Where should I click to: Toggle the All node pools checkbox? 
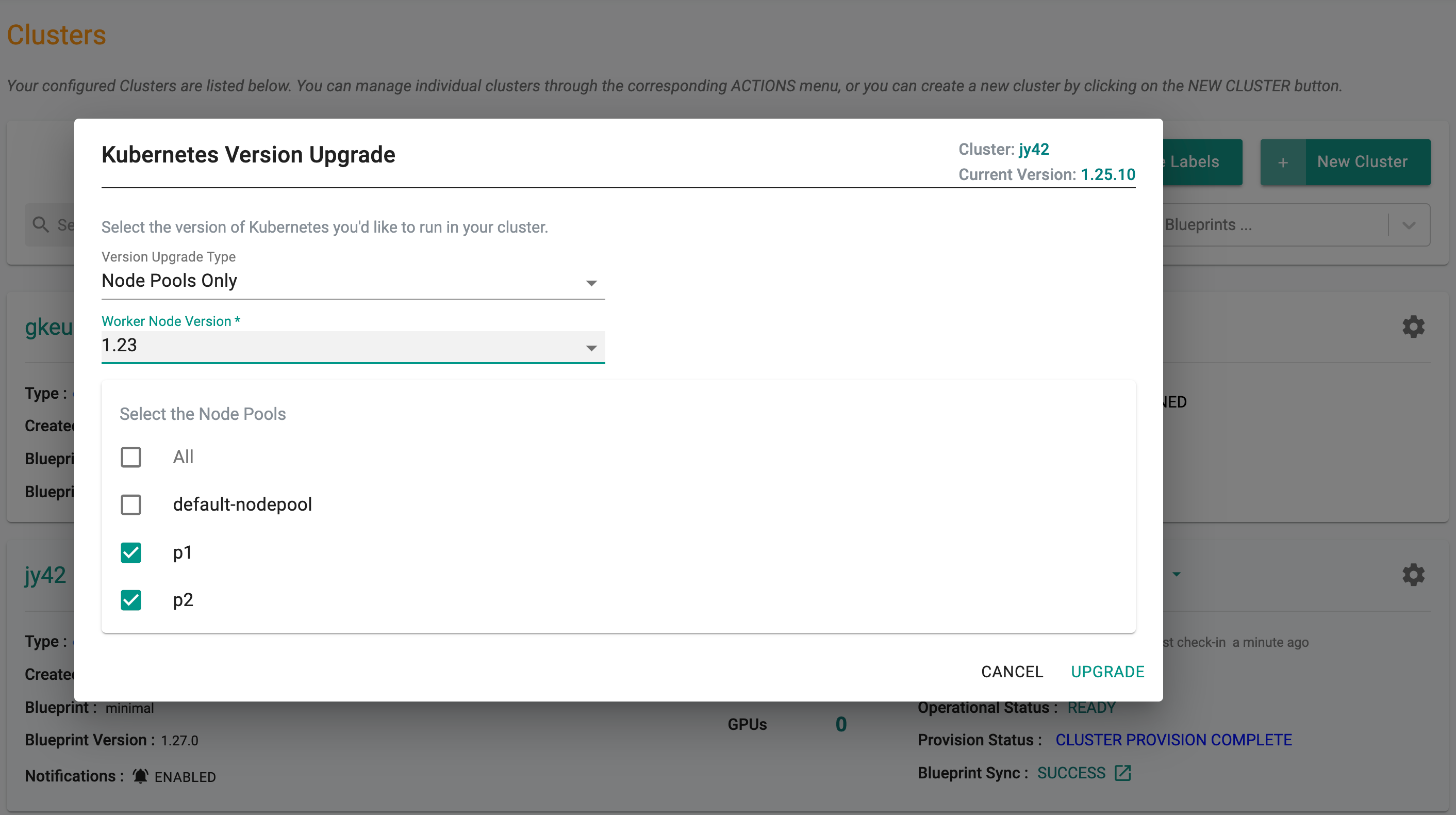[x=130, y=457]
